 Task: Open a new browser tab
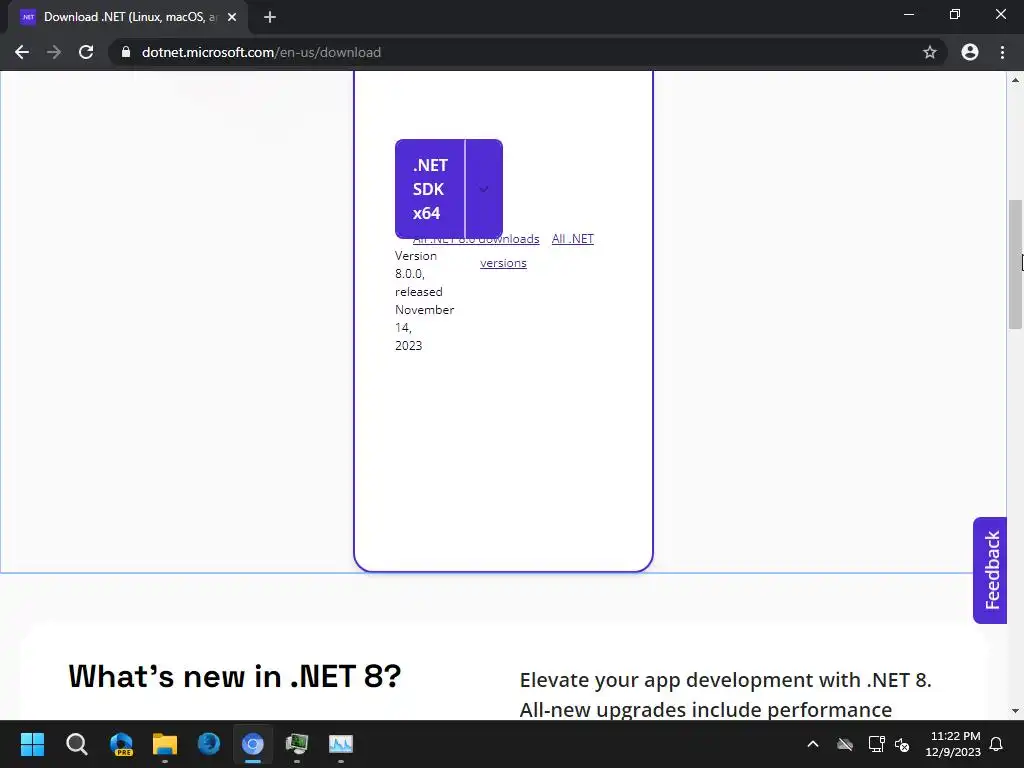click(x=270, y=17)
